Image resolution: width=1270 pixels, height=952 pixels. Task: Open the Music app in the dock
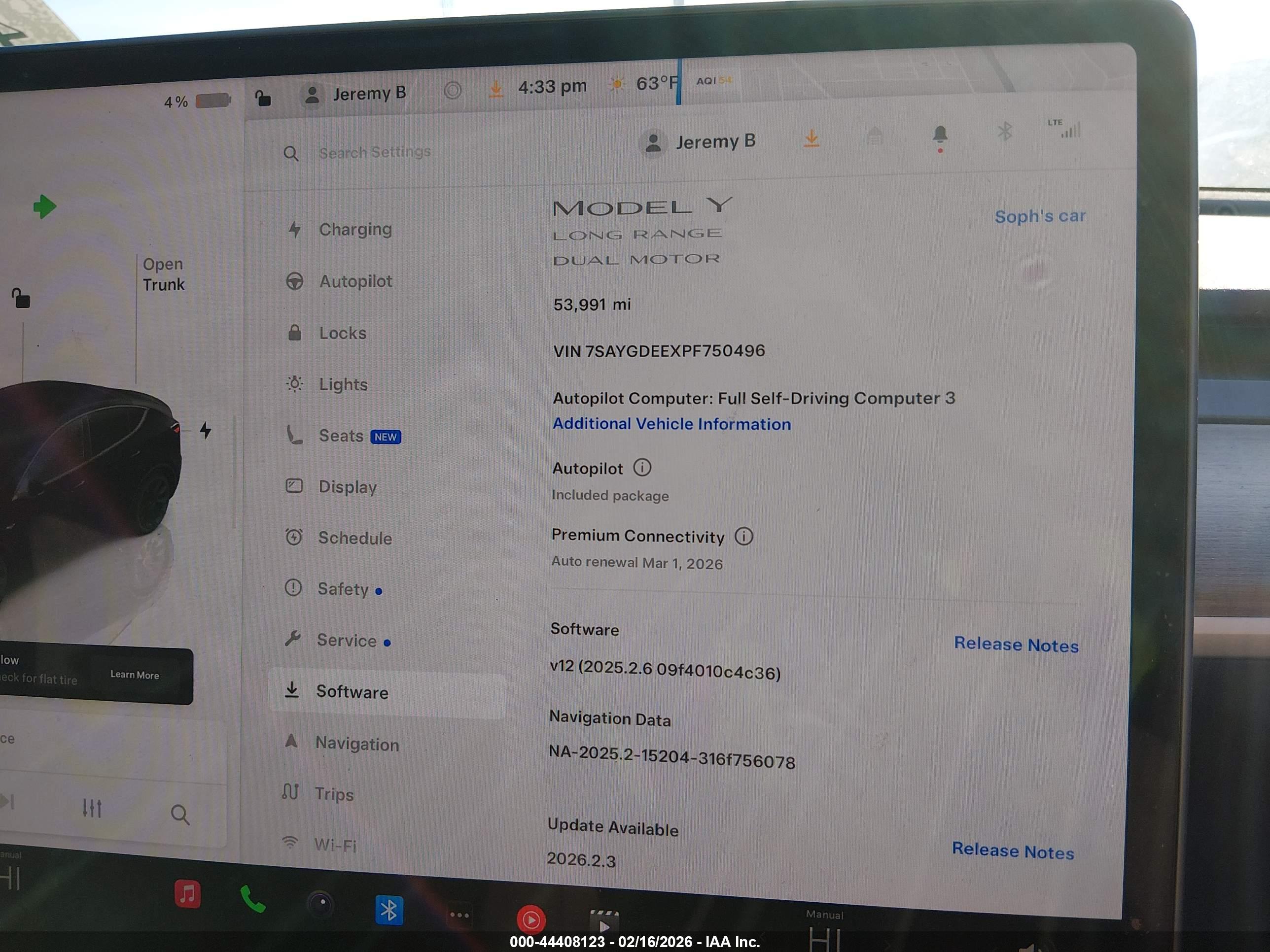[187, 894]
